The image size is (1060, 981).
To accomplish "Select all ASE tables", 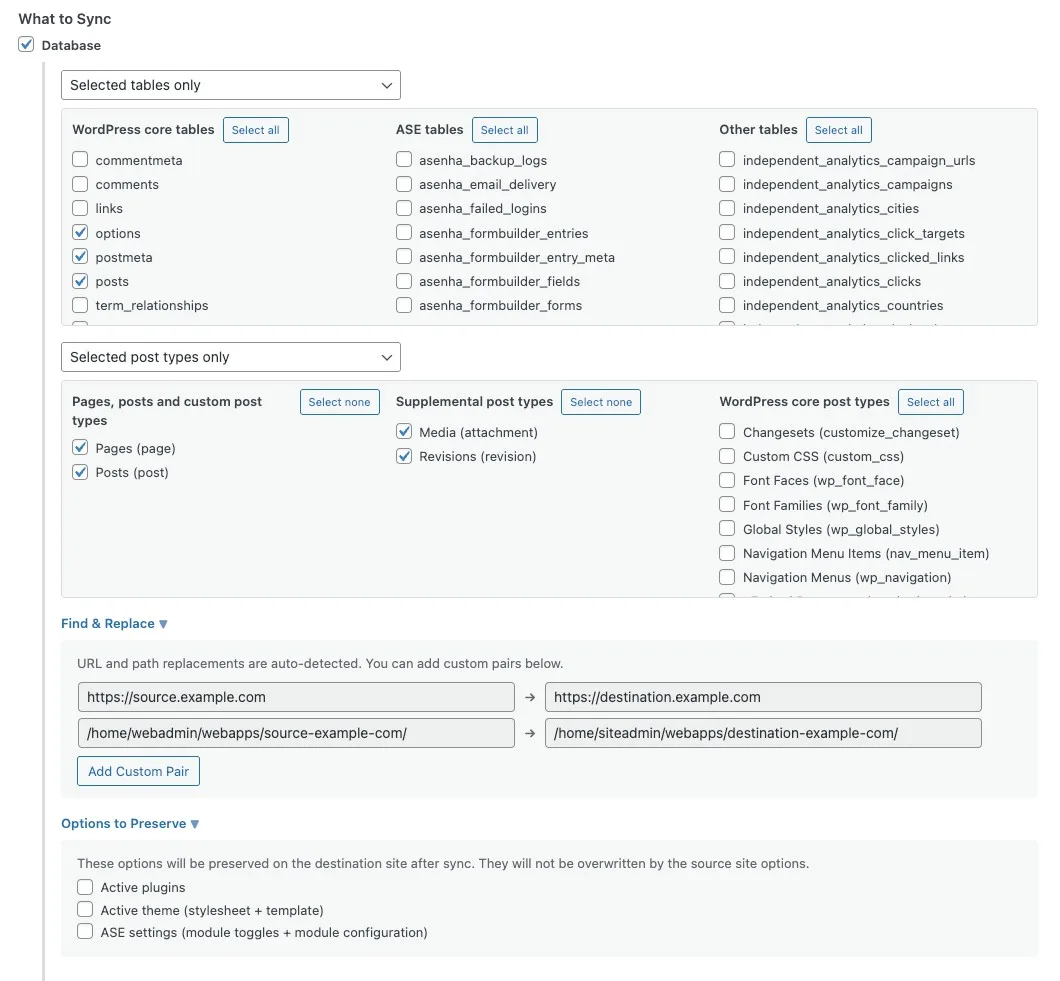I will coord(504,130).
